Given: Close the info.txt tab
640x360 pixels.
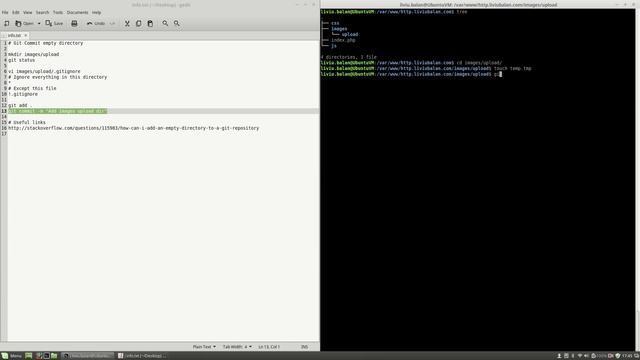Looking at the screenshot, I should [25, 36].
